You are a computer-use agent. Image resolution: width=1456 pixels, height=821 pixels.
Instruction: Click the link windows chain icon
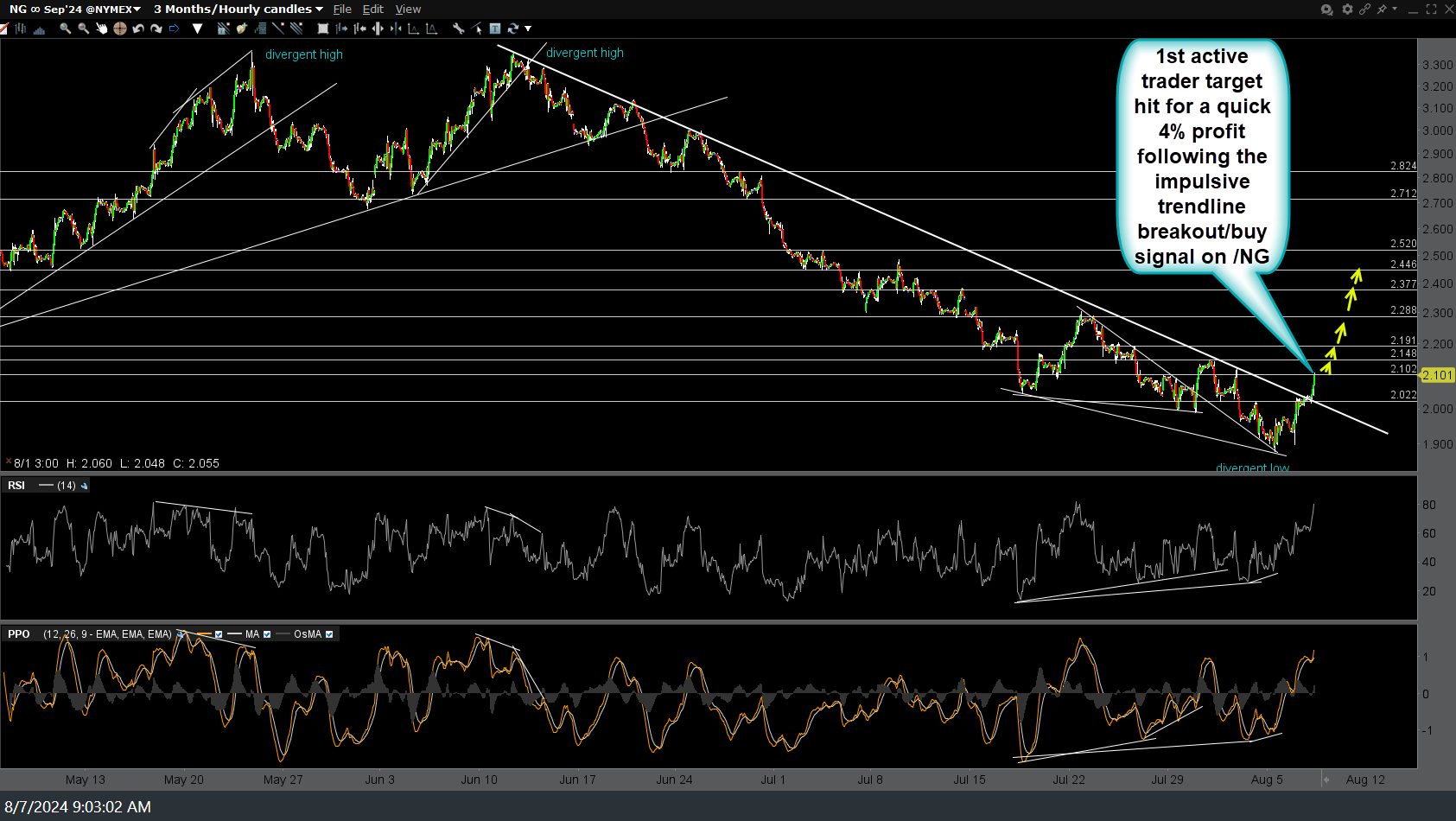(x=1364, y=9)
